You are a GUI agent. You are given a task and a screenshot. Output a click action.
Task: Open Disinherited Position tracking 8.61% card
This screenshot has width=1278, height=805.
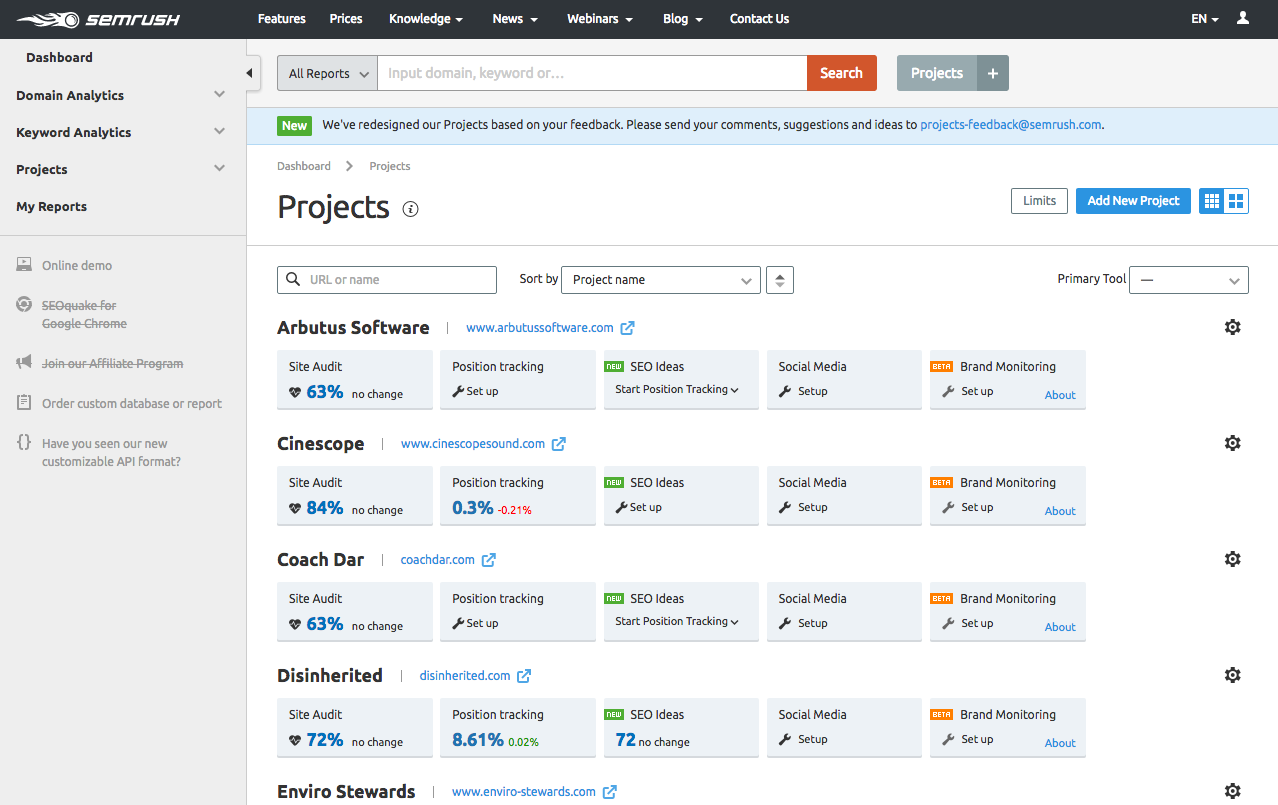tap(517, 728)
